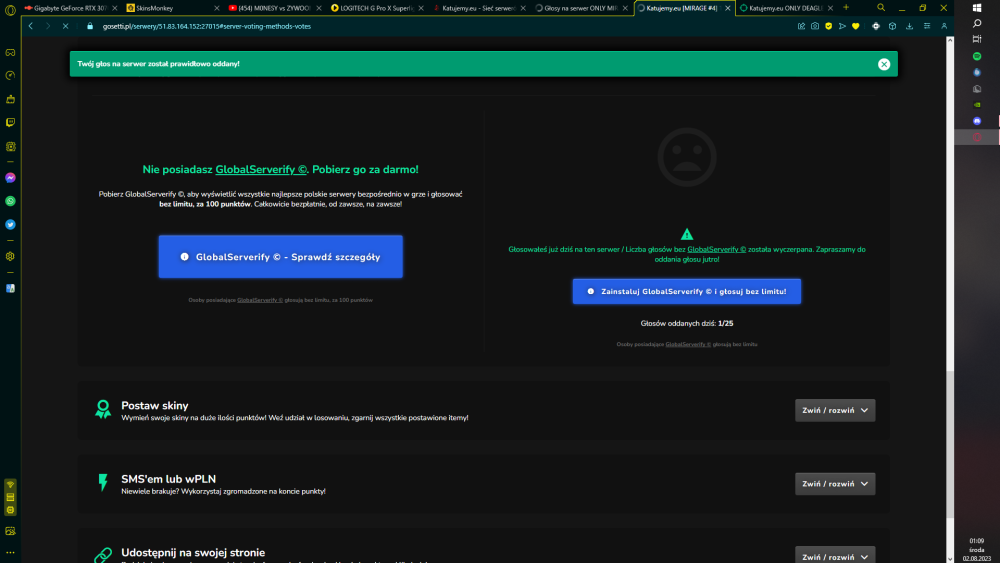This screenshot has width=1000, height=563.
Task: Take a snapshot with the camera icon
Action: pos(815,26)
